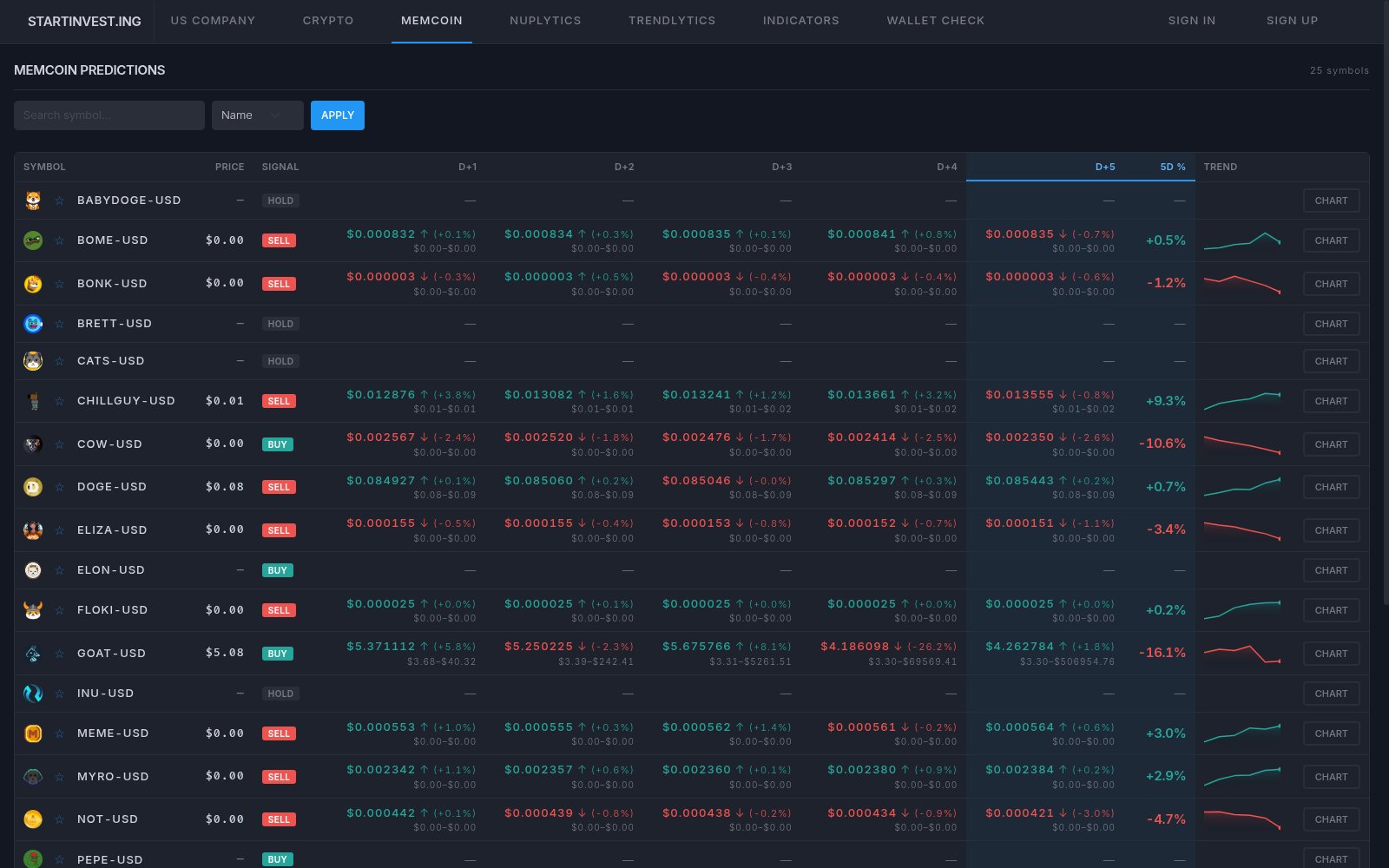The image size is (1389, 868).
Task: Open the Name sort dropdown
Action: [x=258, y=115]
